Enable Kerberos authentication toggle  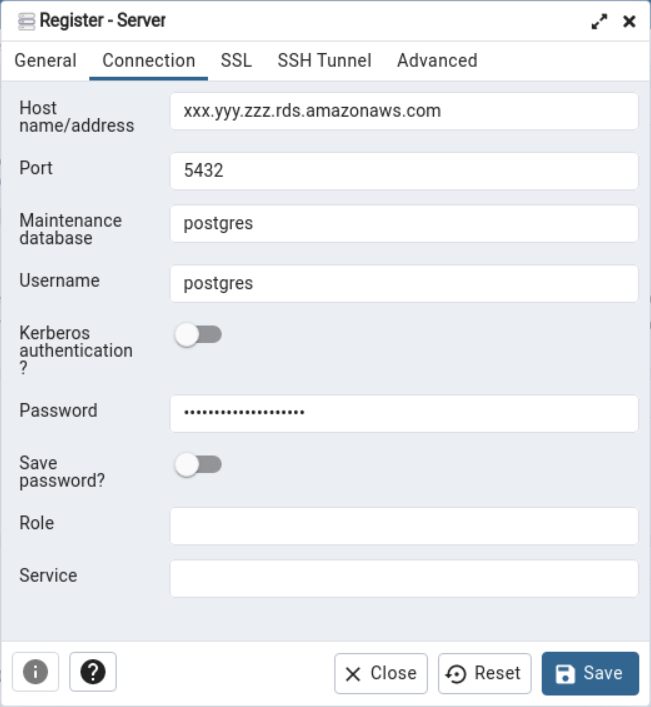click(x=198, y=335)
